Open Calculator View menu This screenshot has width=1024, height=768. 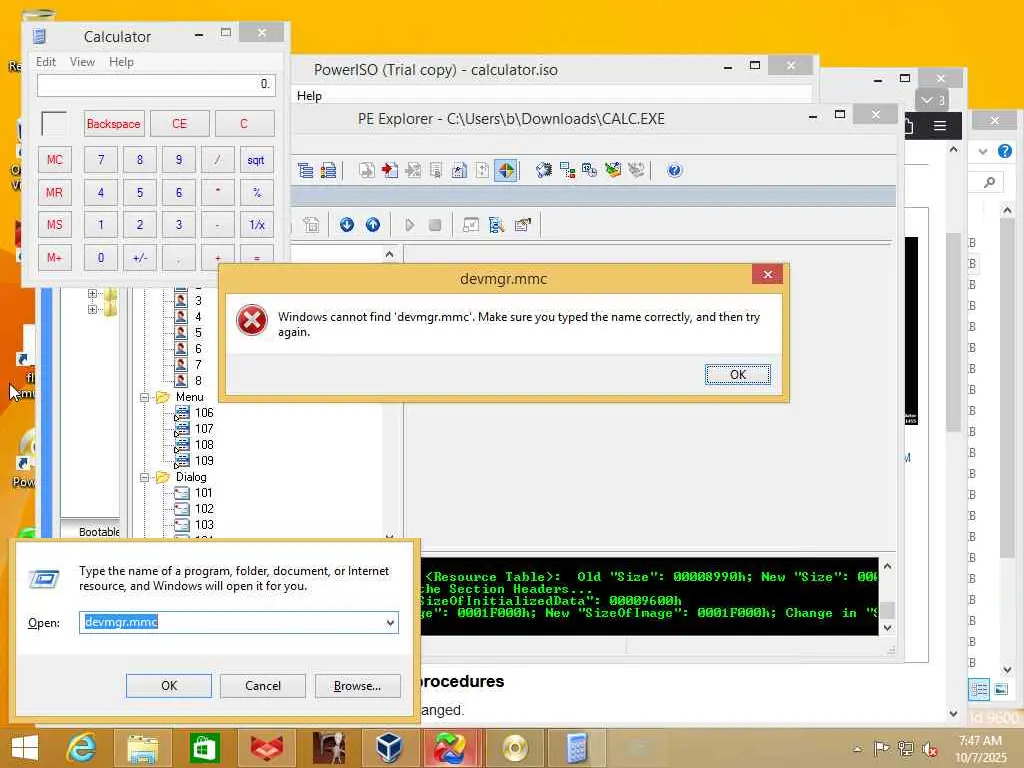click(82, 62)
